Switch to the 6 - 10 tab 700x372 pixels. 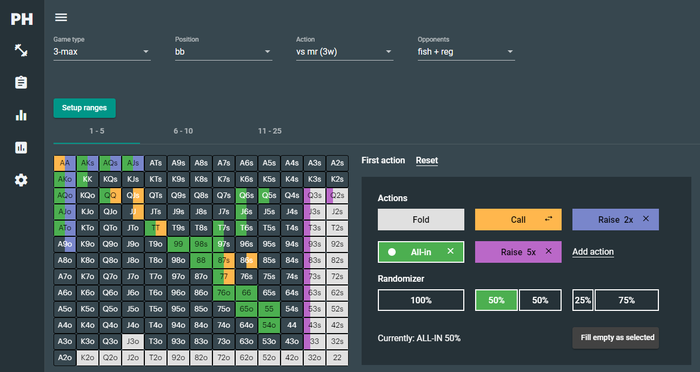(x=183, y=131)
